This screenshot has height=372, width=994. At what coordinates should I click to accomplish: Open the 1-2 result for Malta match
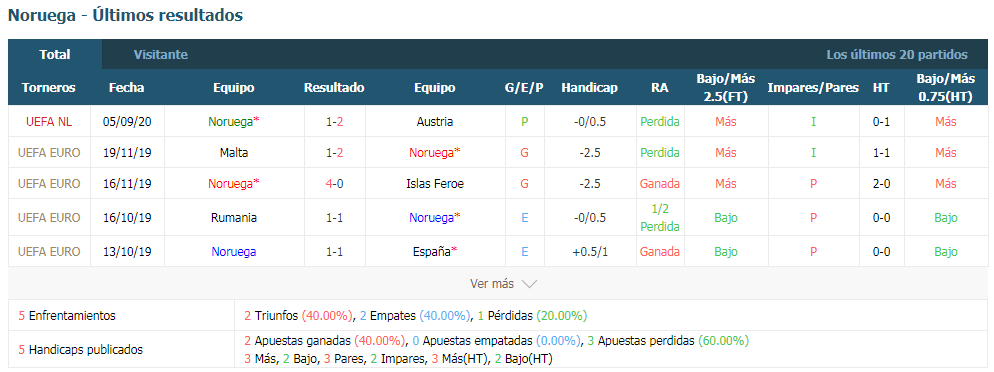click(x=334, y=153)
